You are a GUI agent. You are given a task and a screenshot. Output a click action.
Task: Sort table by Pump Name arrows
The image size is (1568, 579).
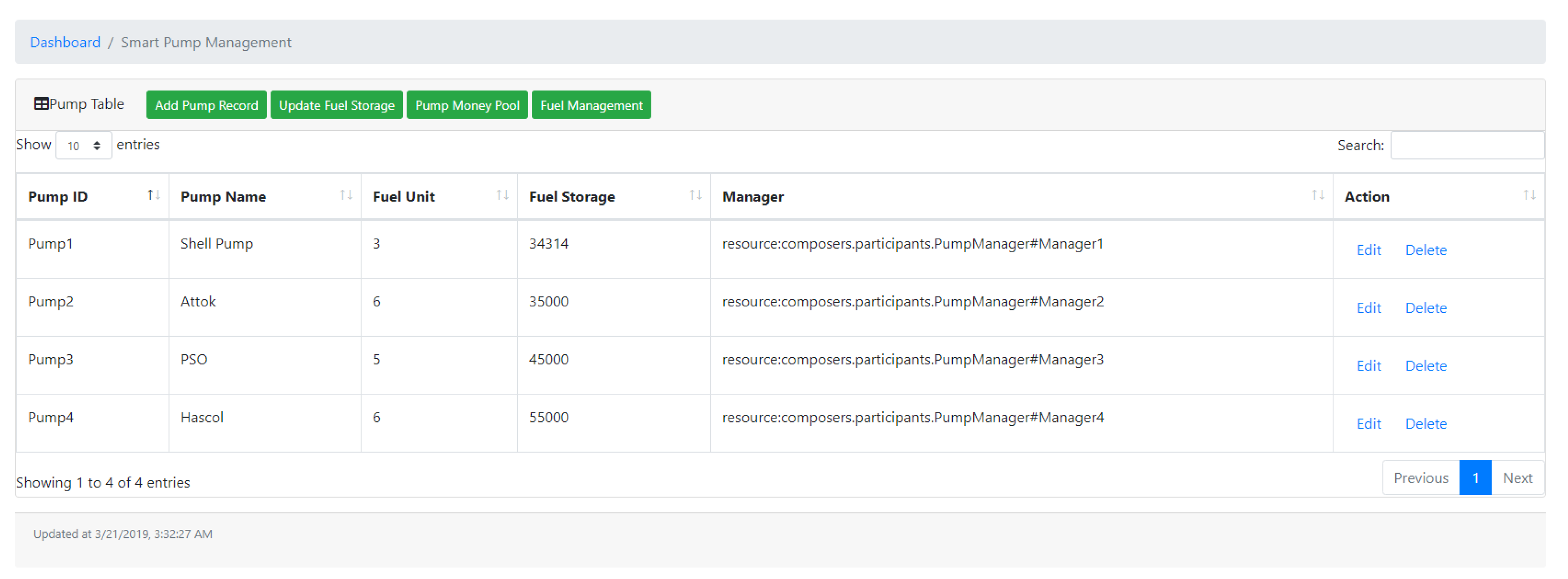pyautogui.click(x=346, y=195)
